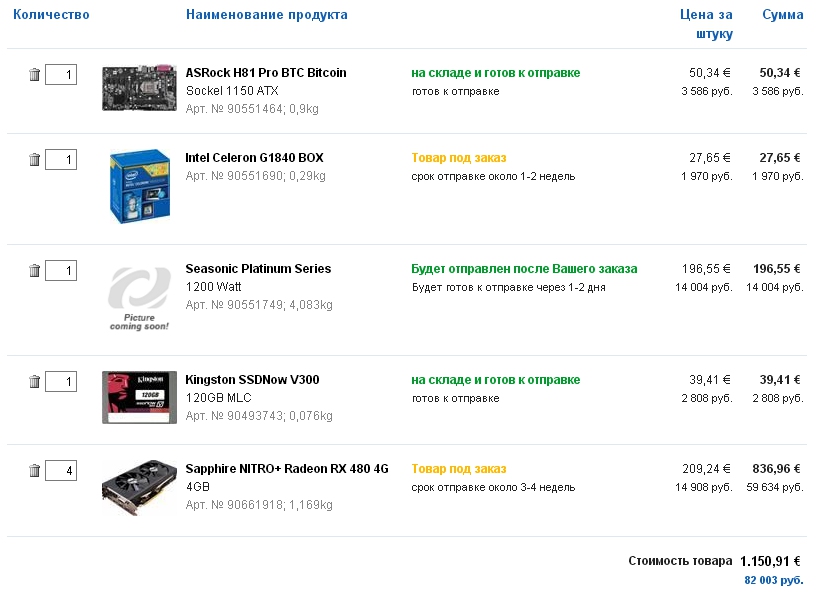Open Intel Celeron box product image
816x594 pixels.
(x=139, y=186)
